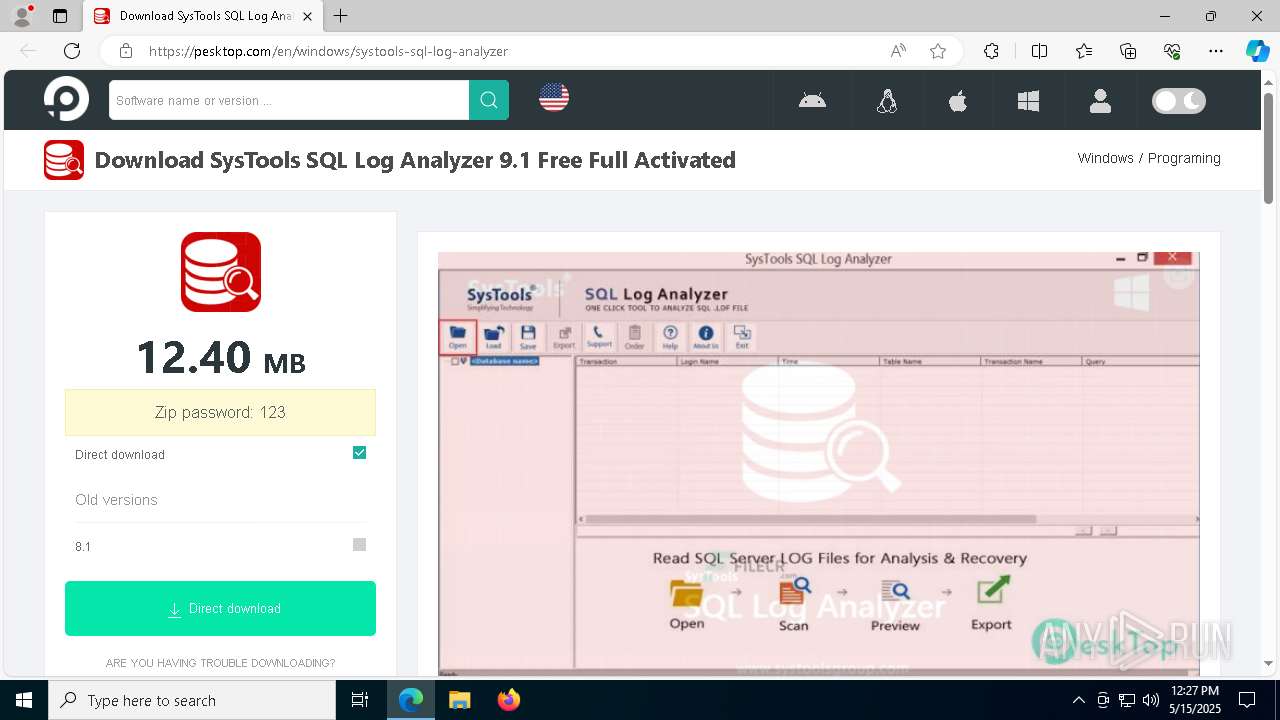Open the network tray icon
1280x720 pixels.
1127,700
